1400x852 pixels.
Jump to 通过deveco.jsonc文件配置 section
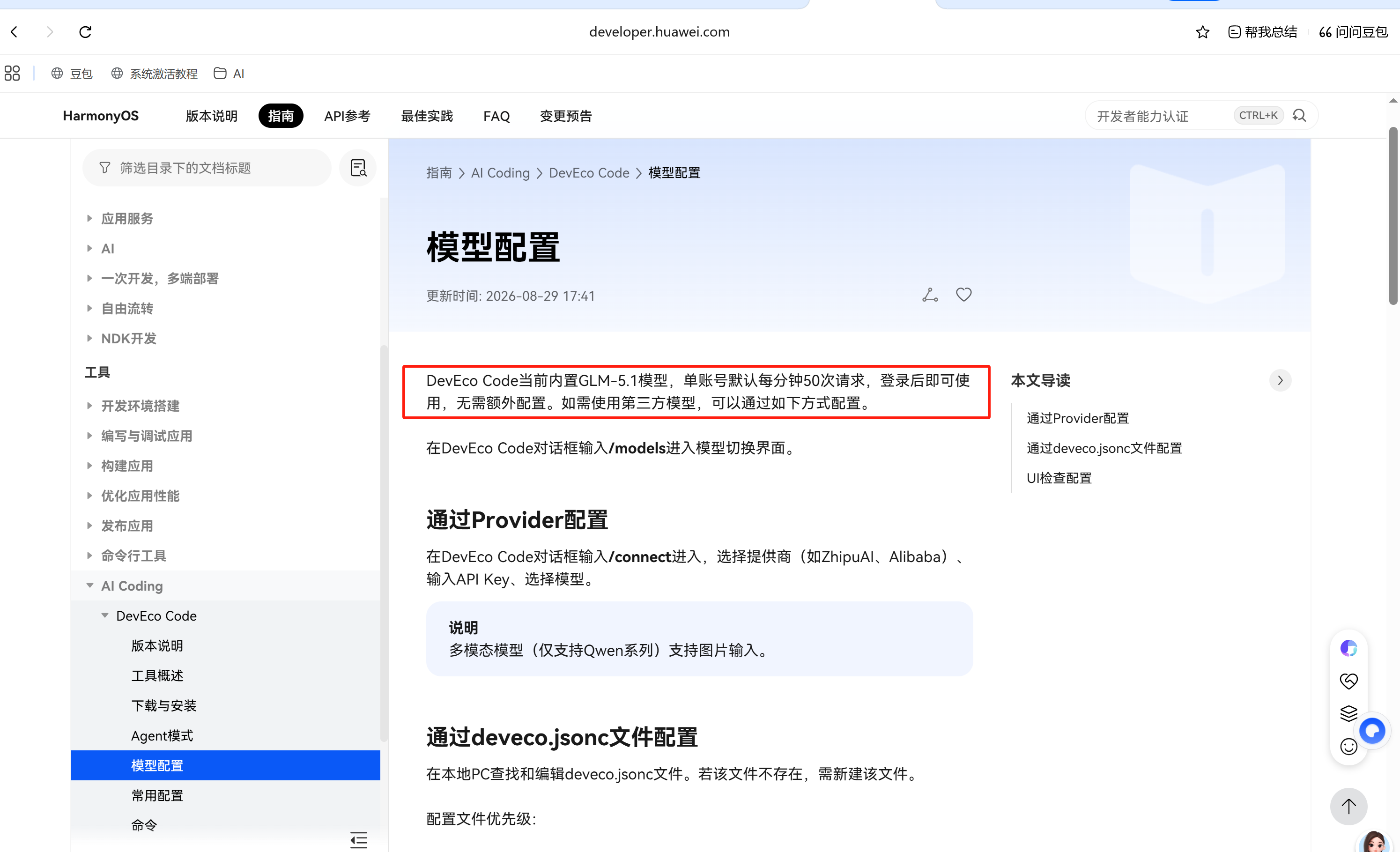tap(1104, 448)
